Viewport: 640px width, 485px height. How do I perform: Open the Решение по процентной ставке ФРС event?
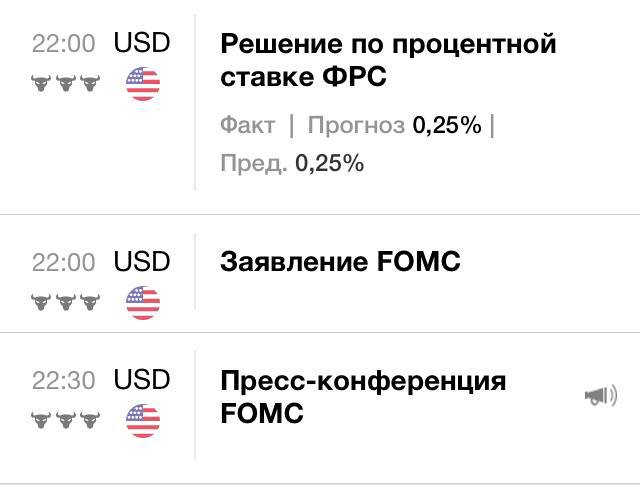(x=388, y=60)
